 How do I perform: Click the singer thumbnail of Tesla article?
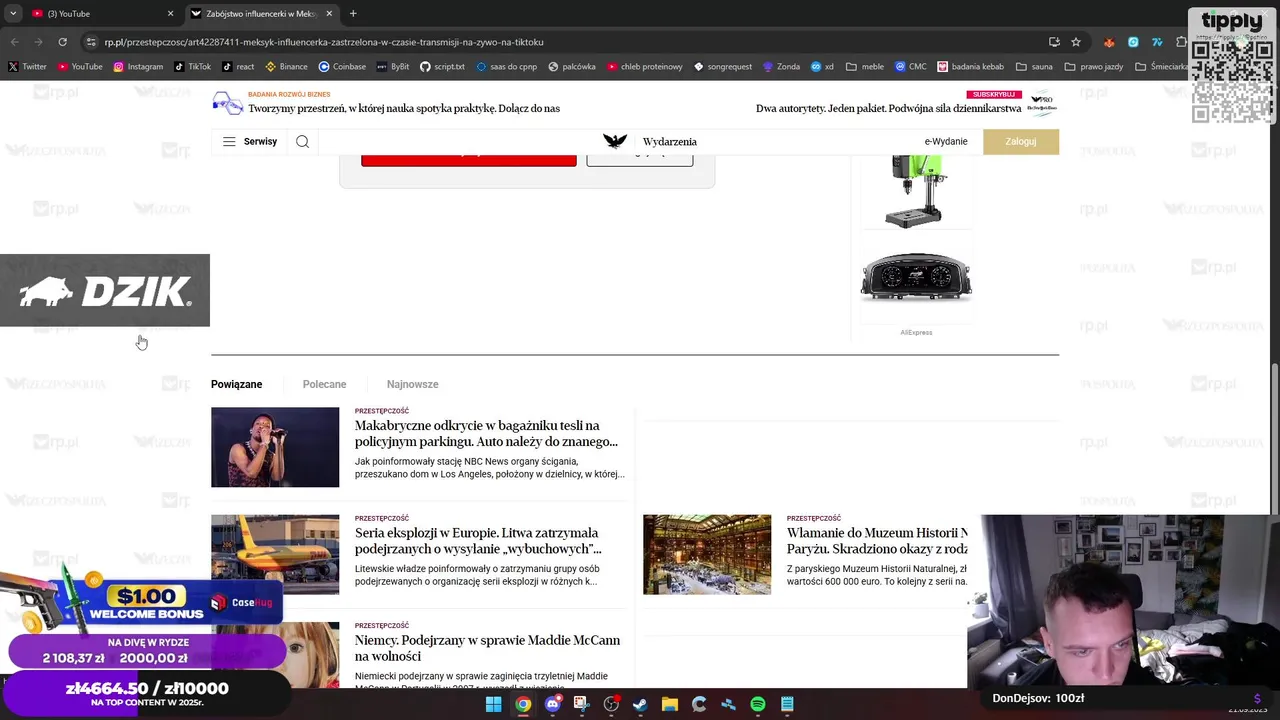[275, 447]
